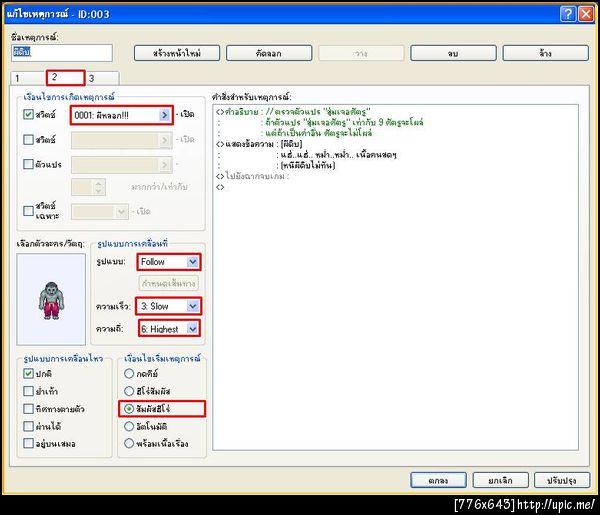Enable the ย่ำเท้า (stop animation) checkbox

click(28, 391)
